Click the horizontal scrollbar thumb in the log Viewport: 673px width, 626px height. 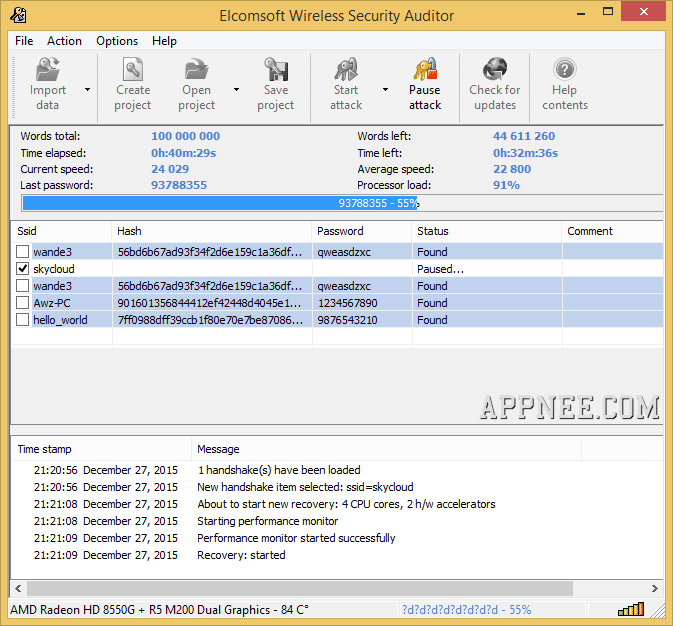click(300, 588)
